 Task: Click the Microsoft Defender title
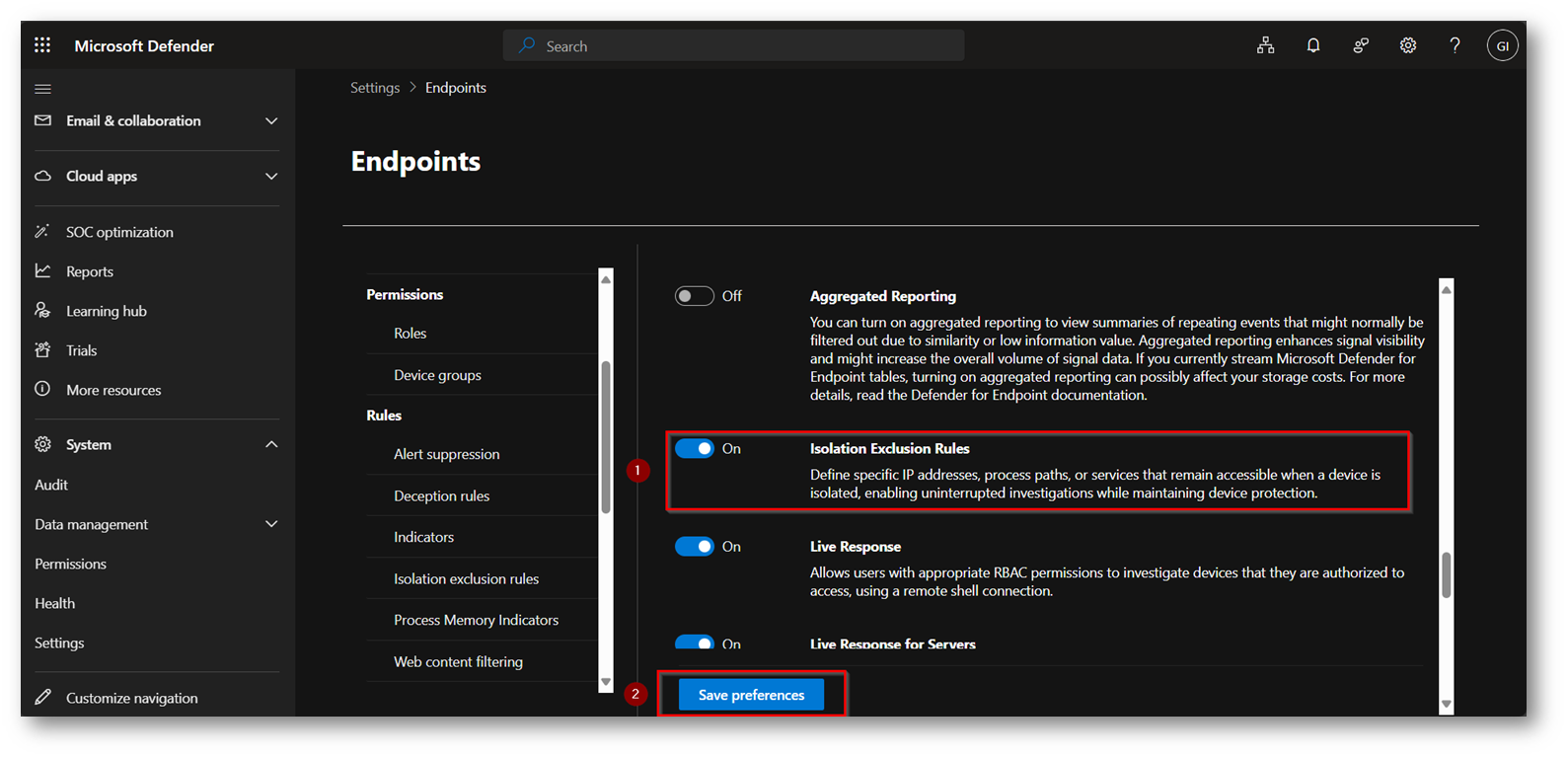[144, 45]
